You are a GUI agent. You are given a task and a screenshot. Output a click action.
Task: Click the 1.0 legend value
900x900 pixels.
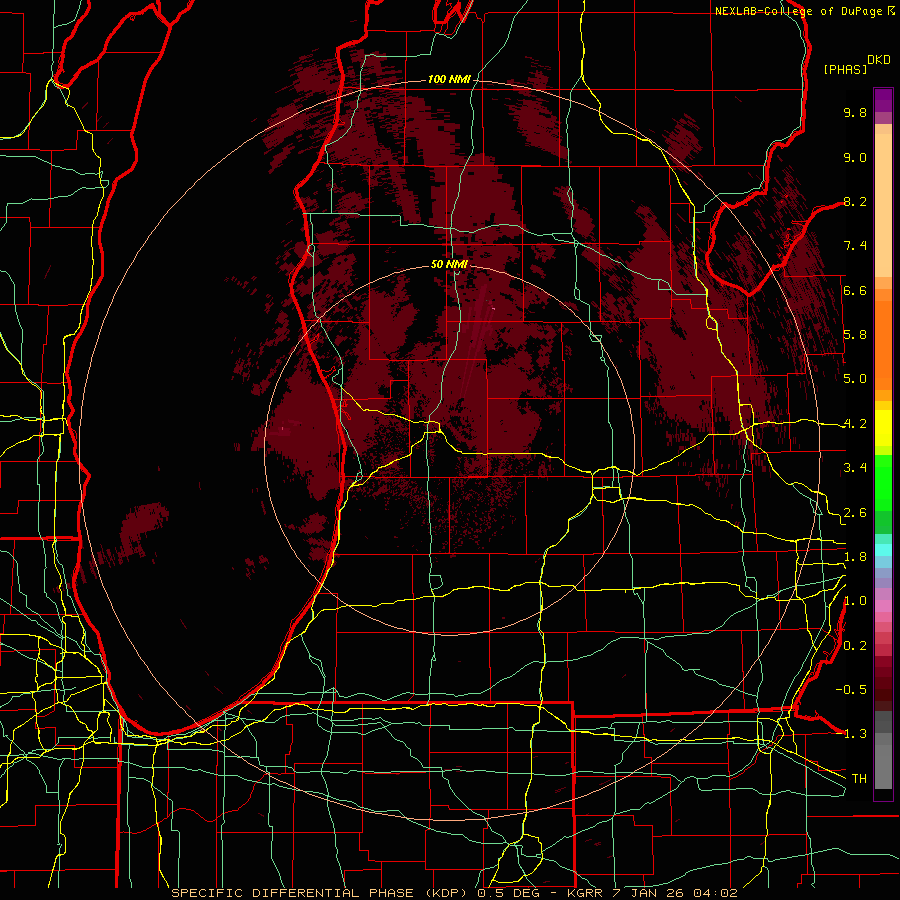pyautogui.click(x=855, y=601)
